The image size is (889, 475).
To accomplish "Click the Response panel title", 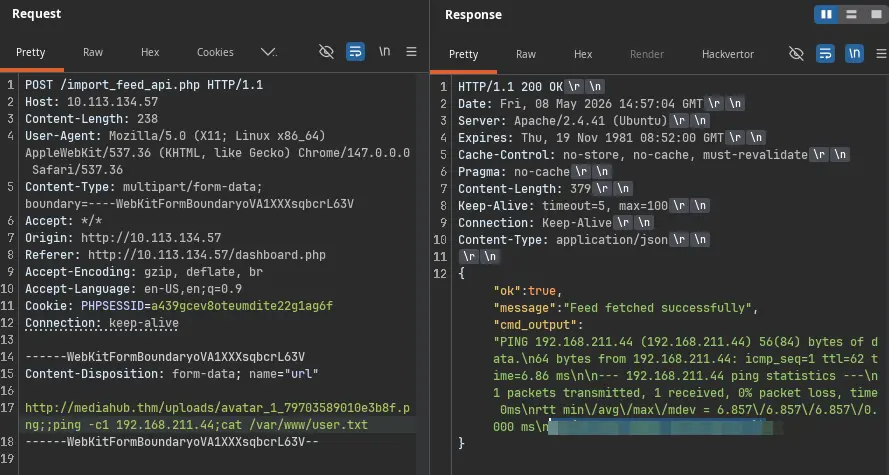I will point(473,15).
